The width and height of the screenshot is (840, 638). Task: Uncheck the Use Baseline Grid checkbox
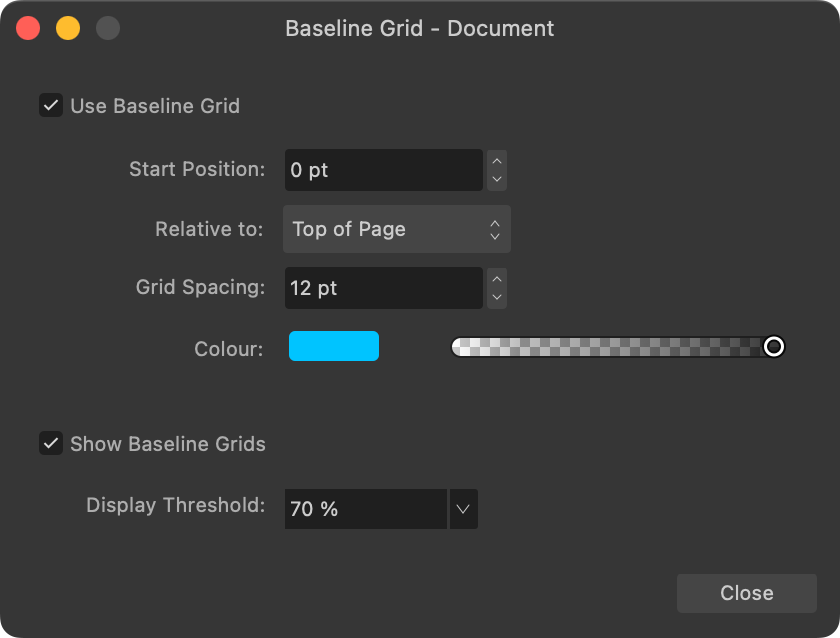pos(51,106)
